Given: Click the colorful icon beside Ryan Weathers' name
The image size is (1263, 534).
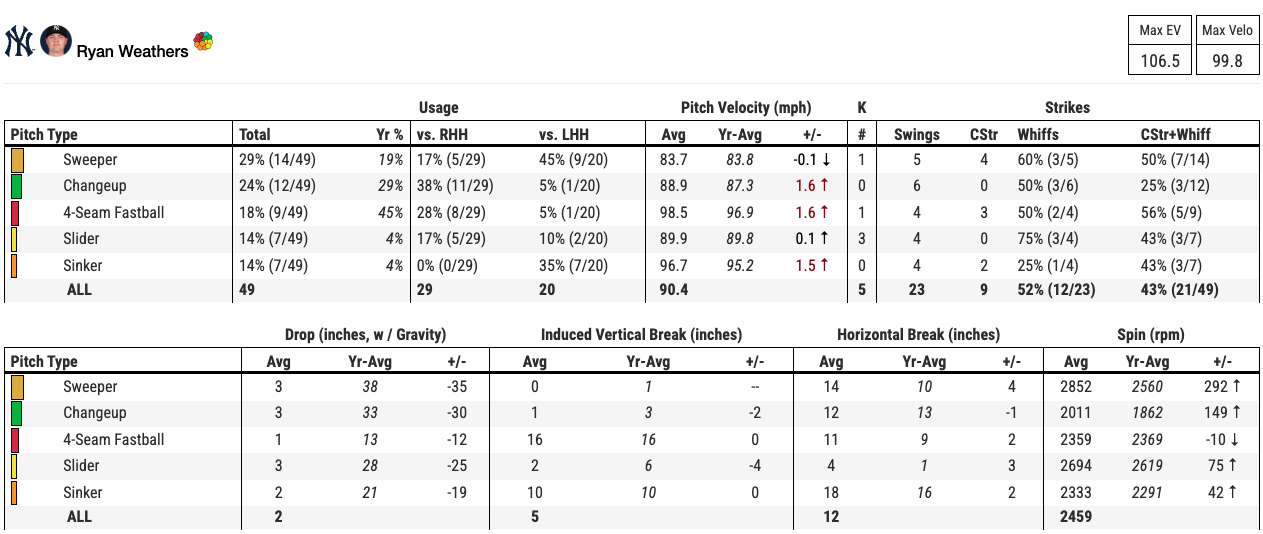Looking at the screenshot, I should (203, 42).
